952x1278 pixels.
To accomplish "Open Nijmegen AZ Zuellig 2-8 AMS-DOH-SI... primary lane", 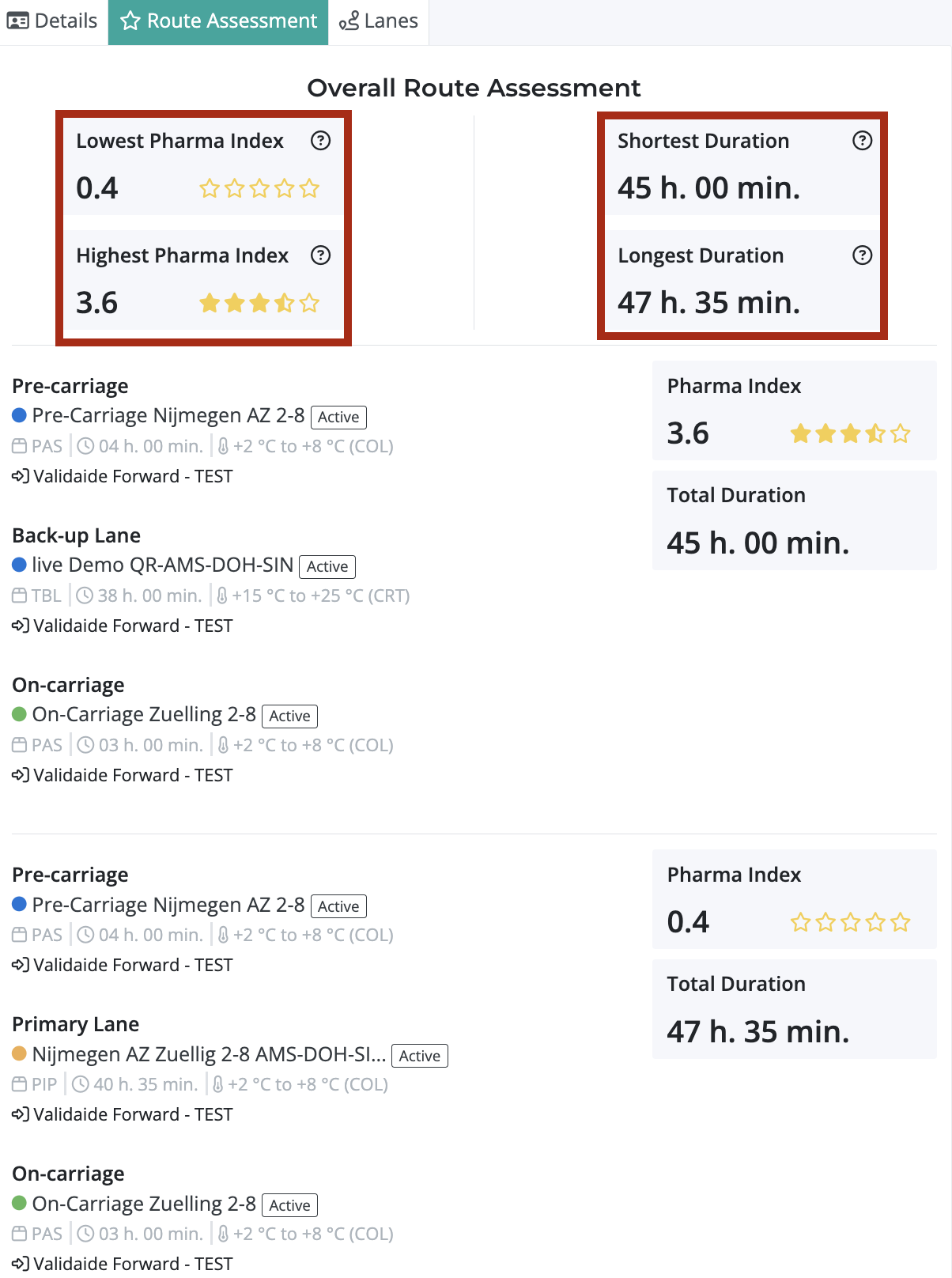I will click(x=209, y=1054).
